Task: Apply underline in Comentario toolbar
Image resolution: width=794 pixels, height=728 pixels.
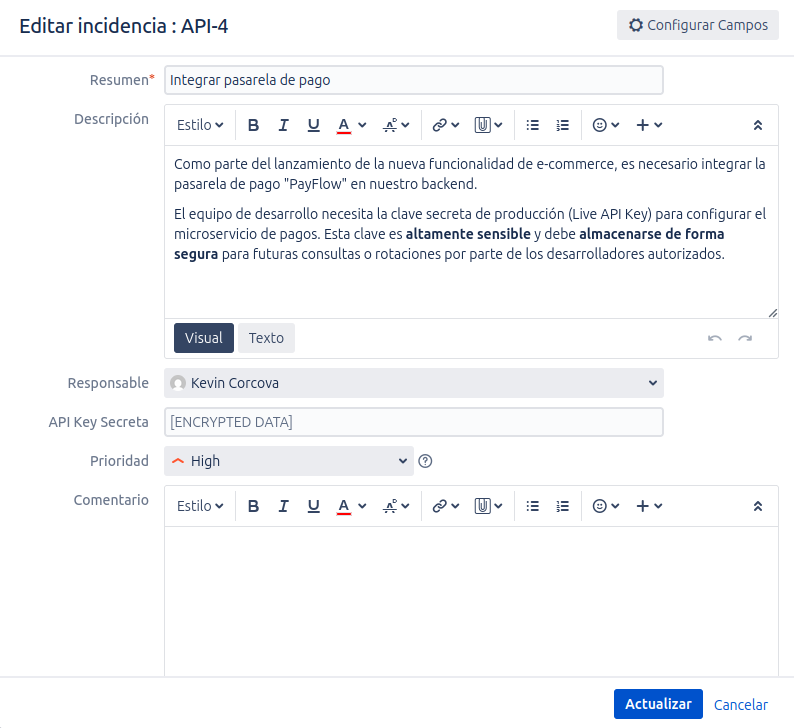Action: click(313, 506)
